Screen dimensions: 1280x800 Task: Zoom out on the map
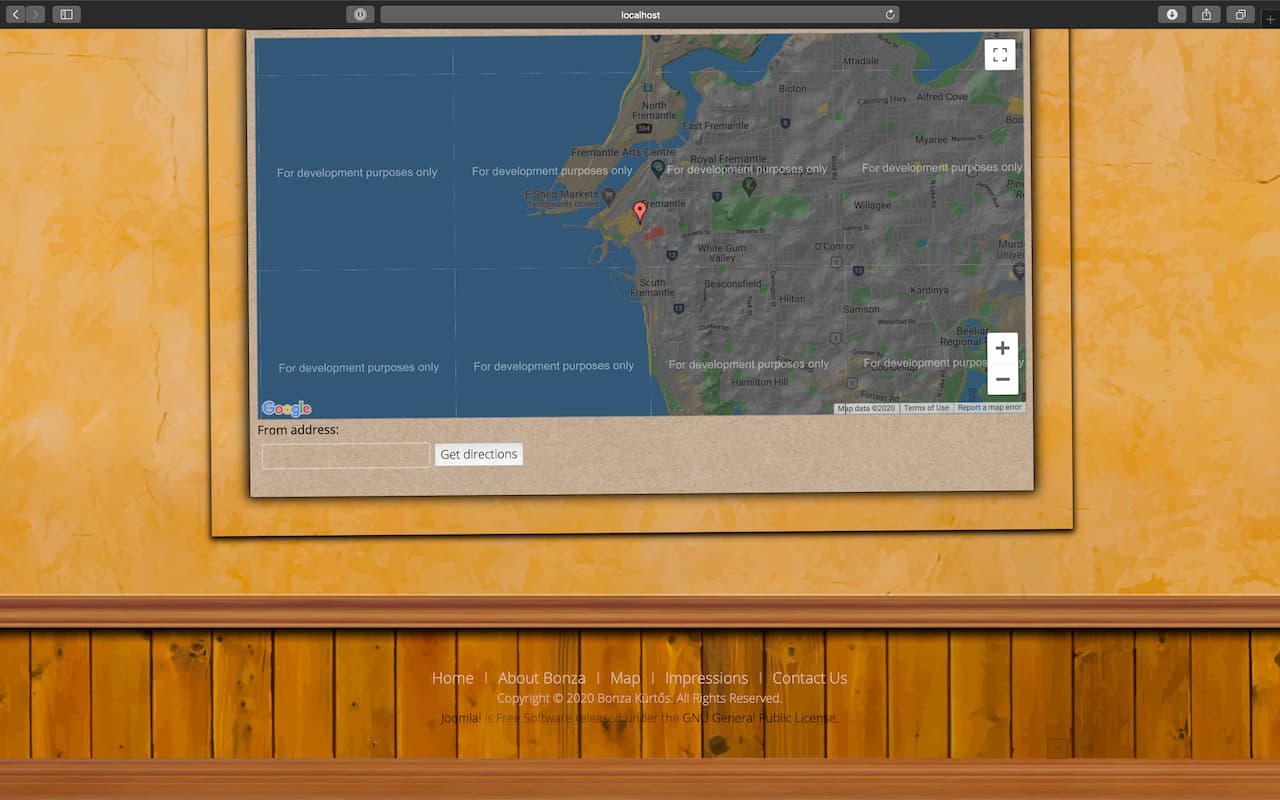(x=1002, y=379)
